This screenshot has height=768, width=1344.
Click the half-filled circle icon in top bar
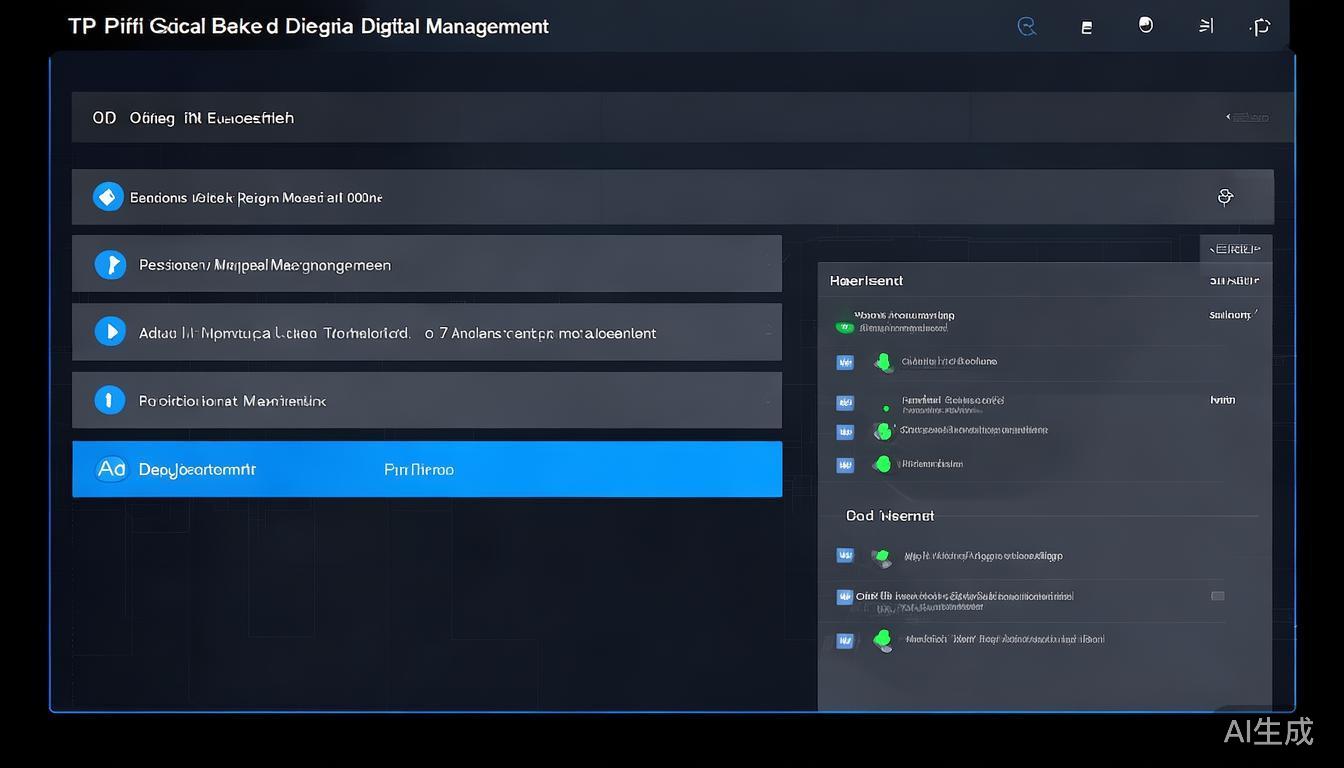(1146, 25)
